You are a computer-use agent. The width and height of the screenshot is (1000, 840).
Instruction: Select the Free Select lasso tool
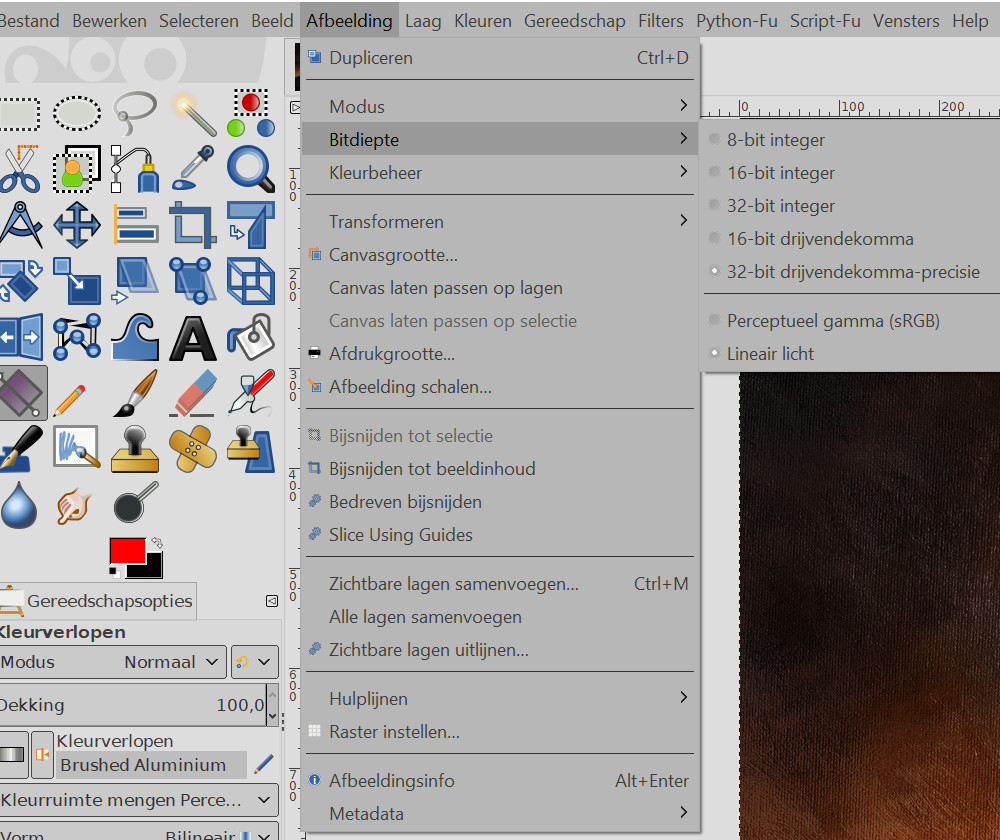[x=135, y=114]
